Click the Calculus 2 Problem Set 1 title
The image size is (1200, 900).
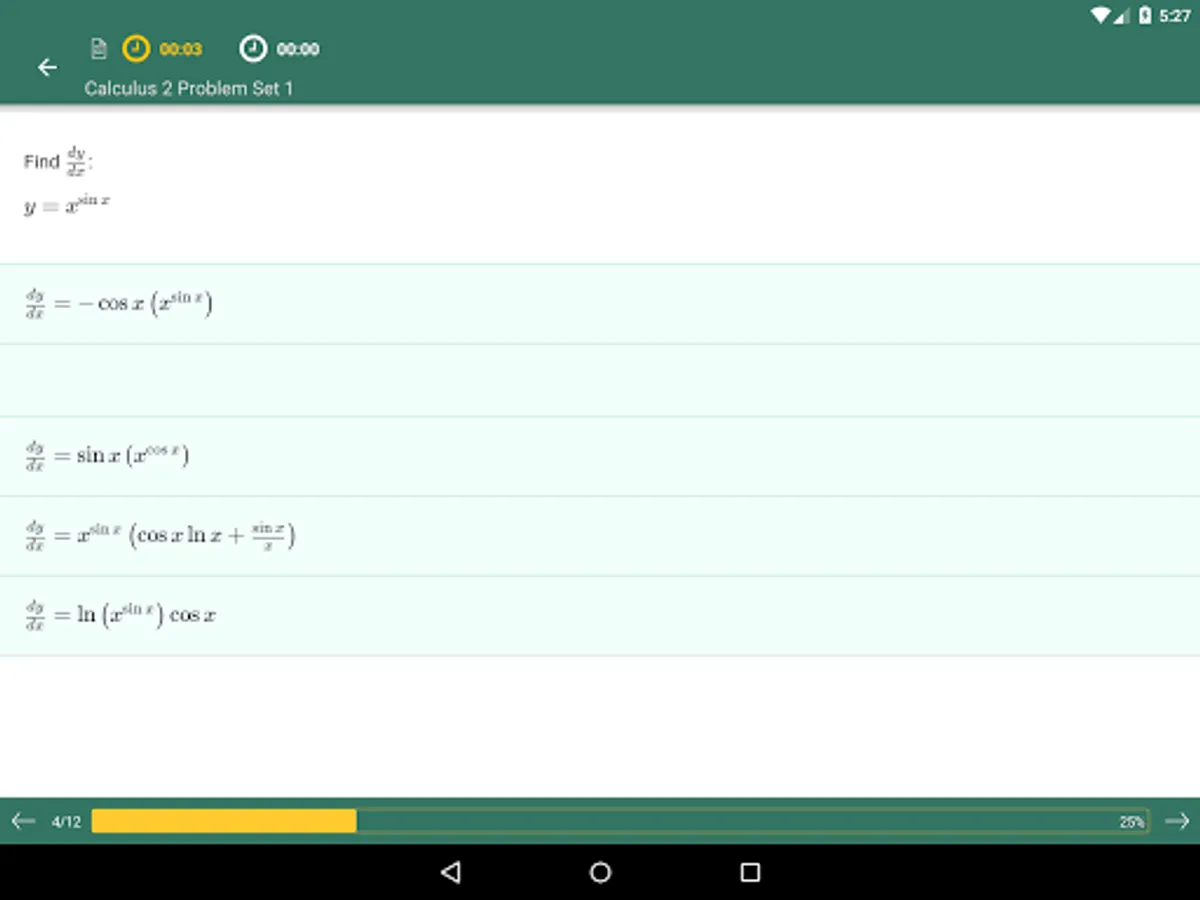point(189,88)
